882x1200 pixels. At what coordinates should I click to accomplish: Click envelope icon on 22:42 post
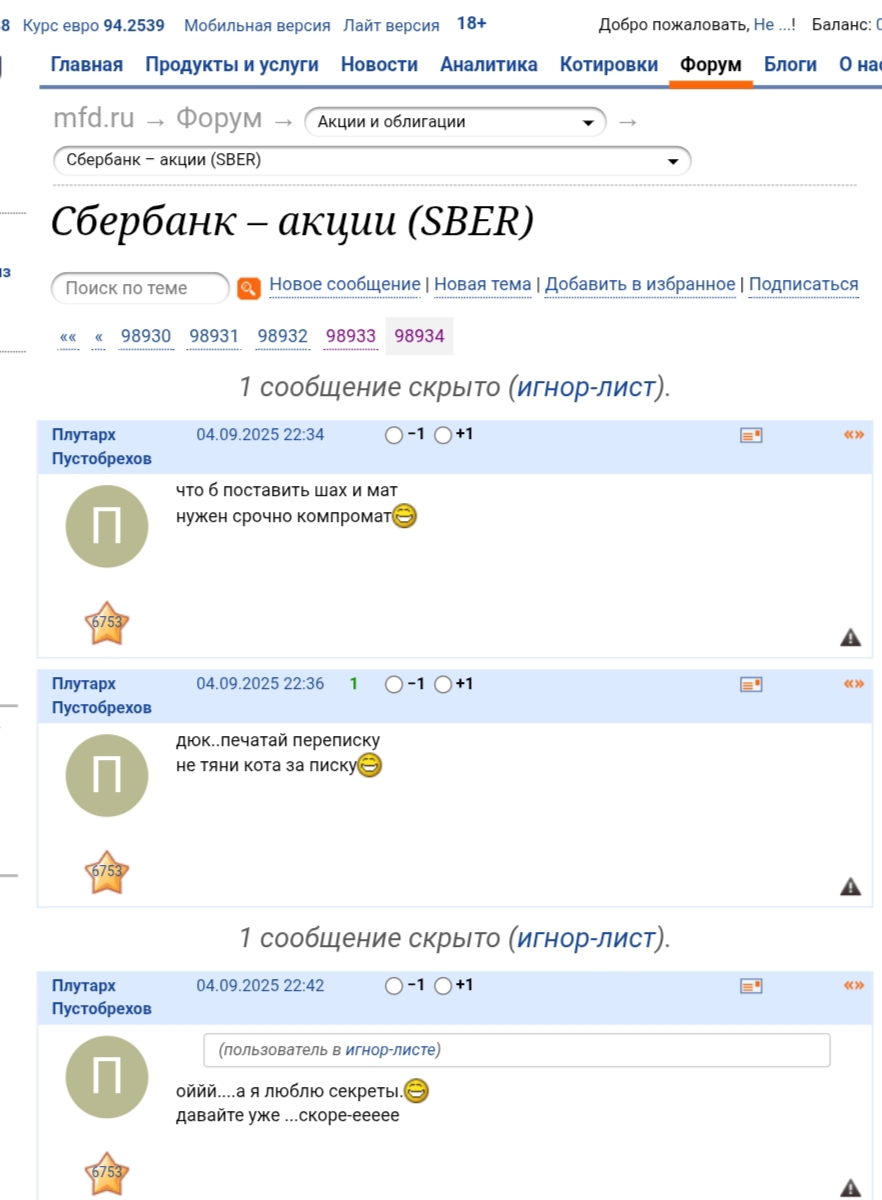pyautogui.click(x=751, y=986)
